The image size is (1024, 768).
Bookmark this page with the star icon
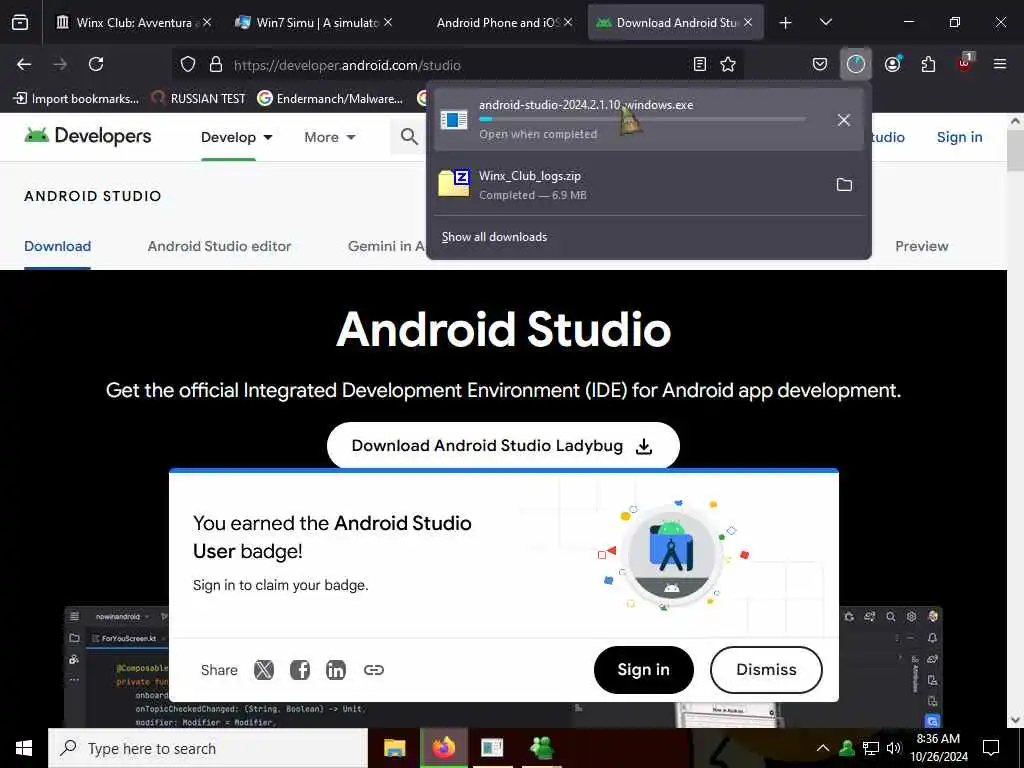[x=728, y=64]
